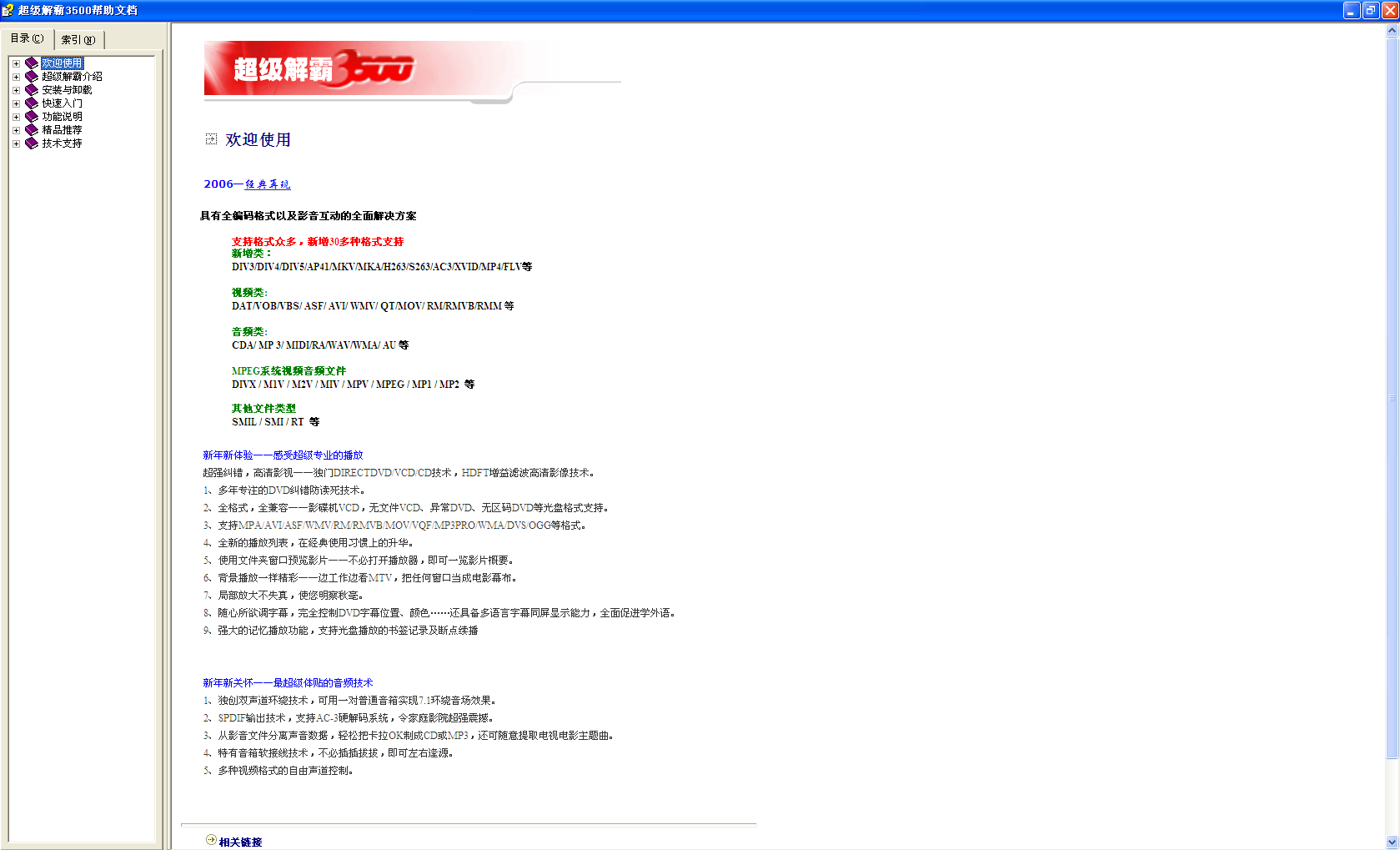
Task: Click the MPEG系统视频音频文件 label
Action: coord(289,371)
